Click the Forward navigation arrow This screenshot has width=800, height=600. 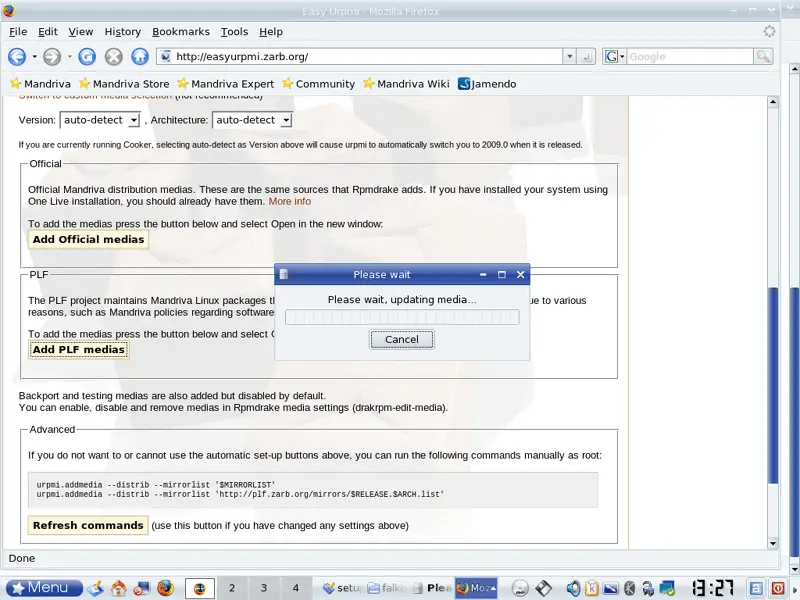(x=52, y=57)
